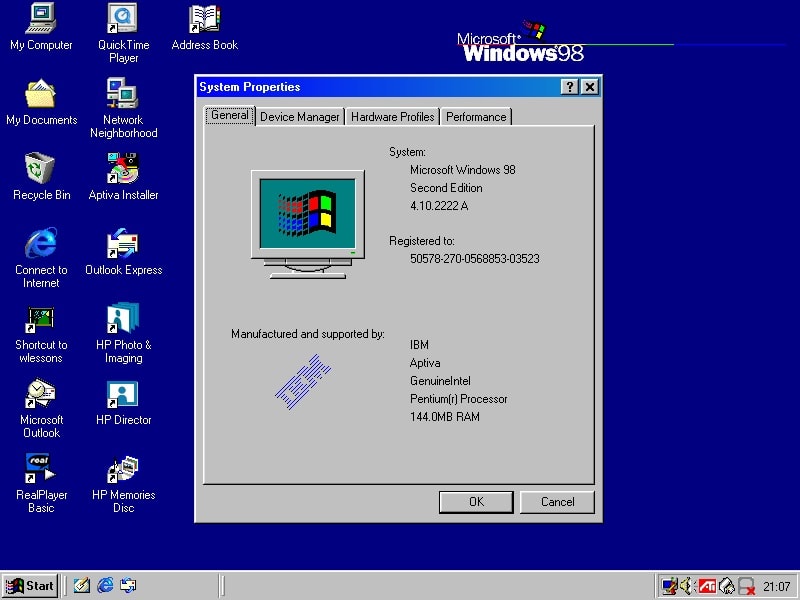Select the Microsoft Outlook desktop icon
The height and width of the screenshot is (600, 800).
click(41, 408)
